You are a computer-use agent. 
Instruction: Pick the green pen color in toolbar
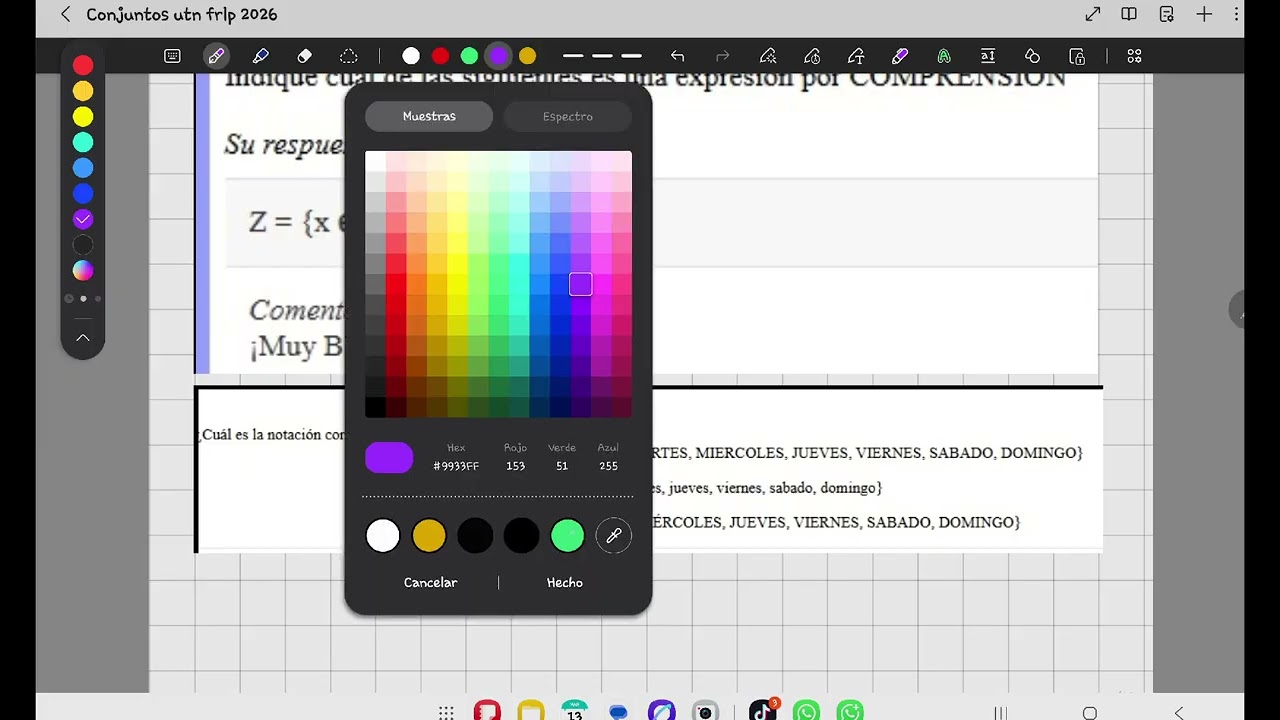pyautogui.click(x=469, y=56)
